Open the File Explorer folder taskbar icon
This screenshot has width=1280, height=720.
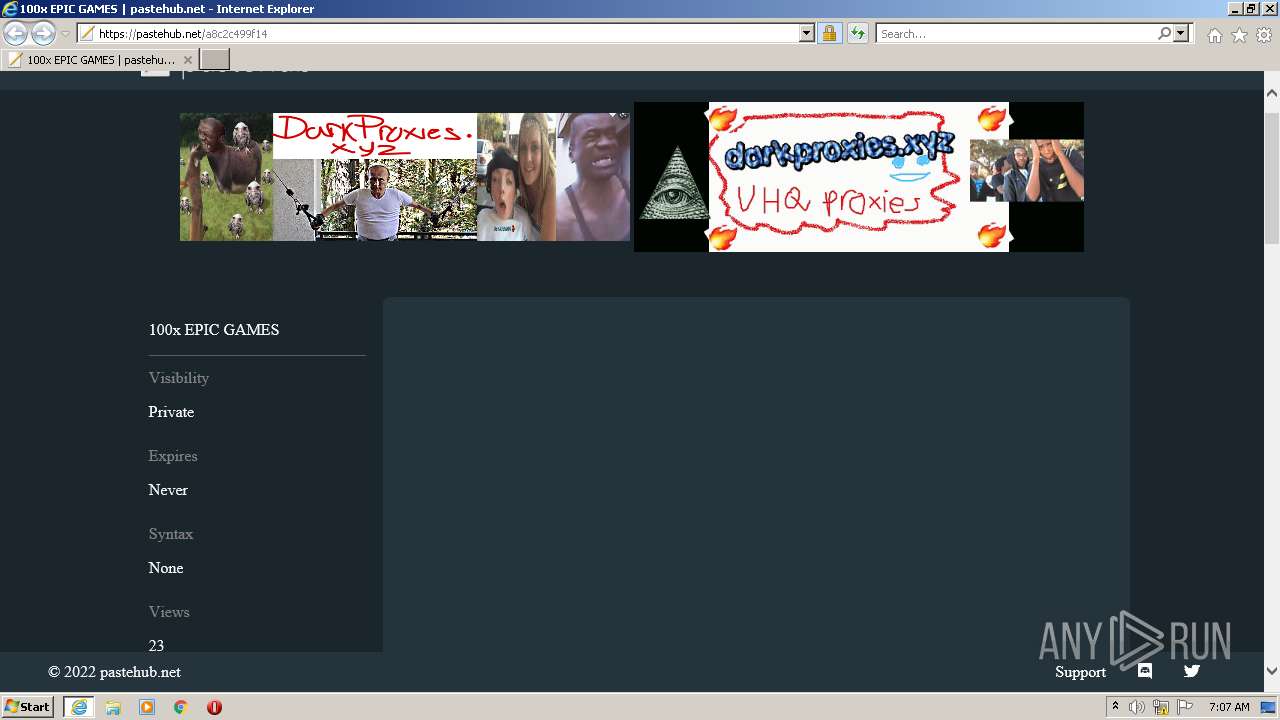pos(113,707)
